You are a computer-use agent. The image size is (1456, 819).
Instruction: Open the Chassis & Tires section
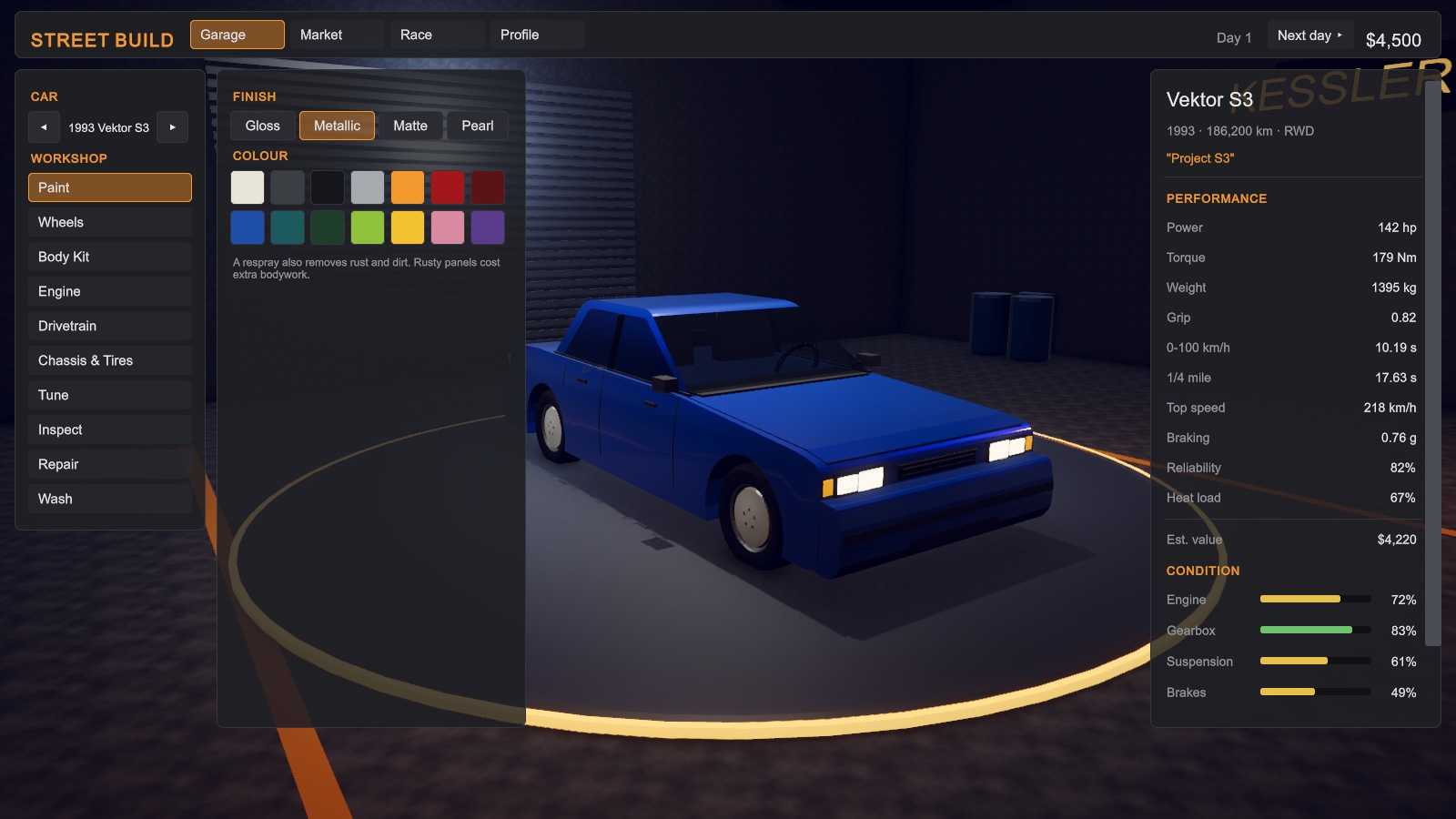[110, 360]
